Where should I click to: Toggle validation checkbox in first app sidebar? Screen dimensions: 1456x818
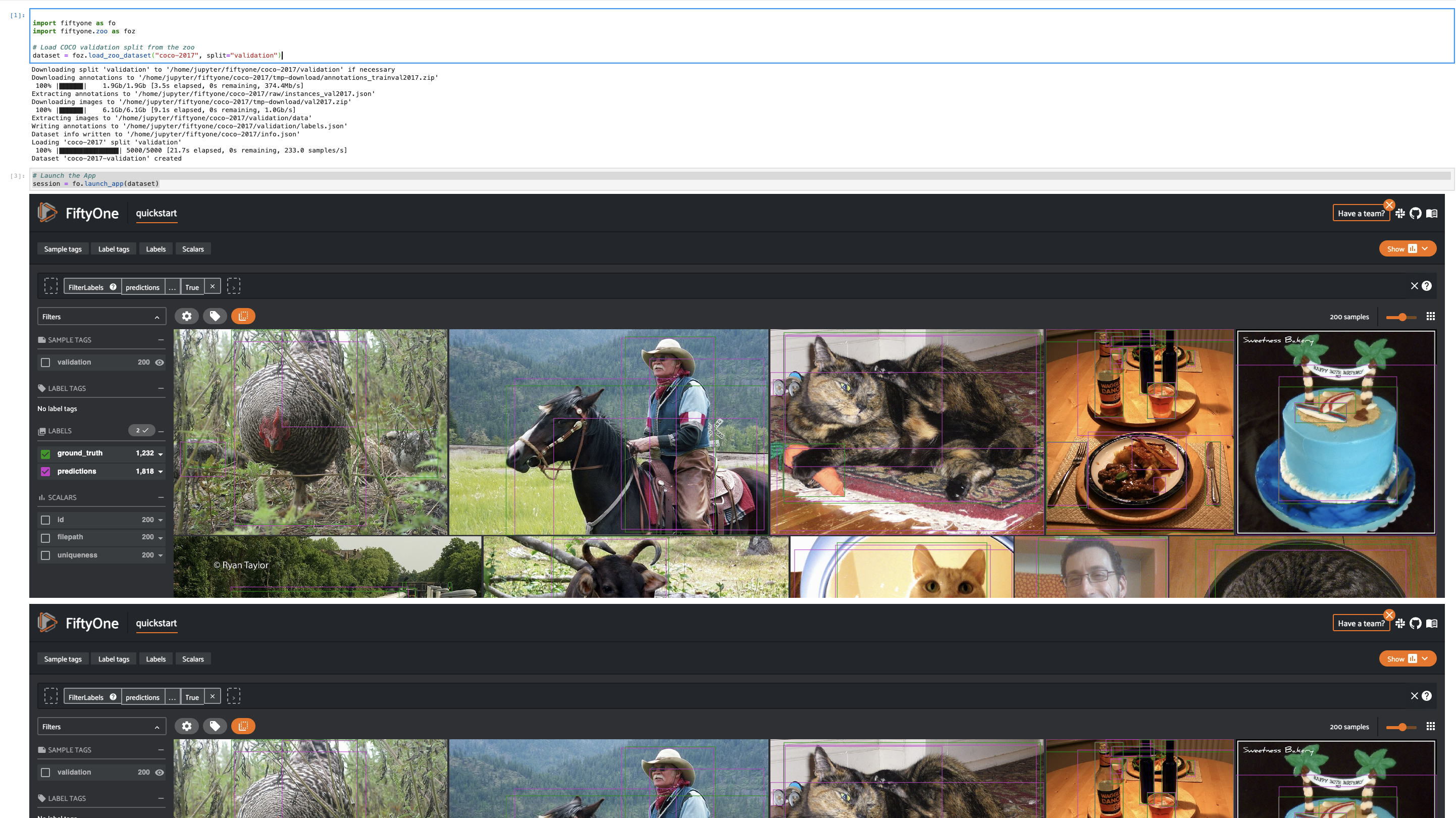[46, 363]
